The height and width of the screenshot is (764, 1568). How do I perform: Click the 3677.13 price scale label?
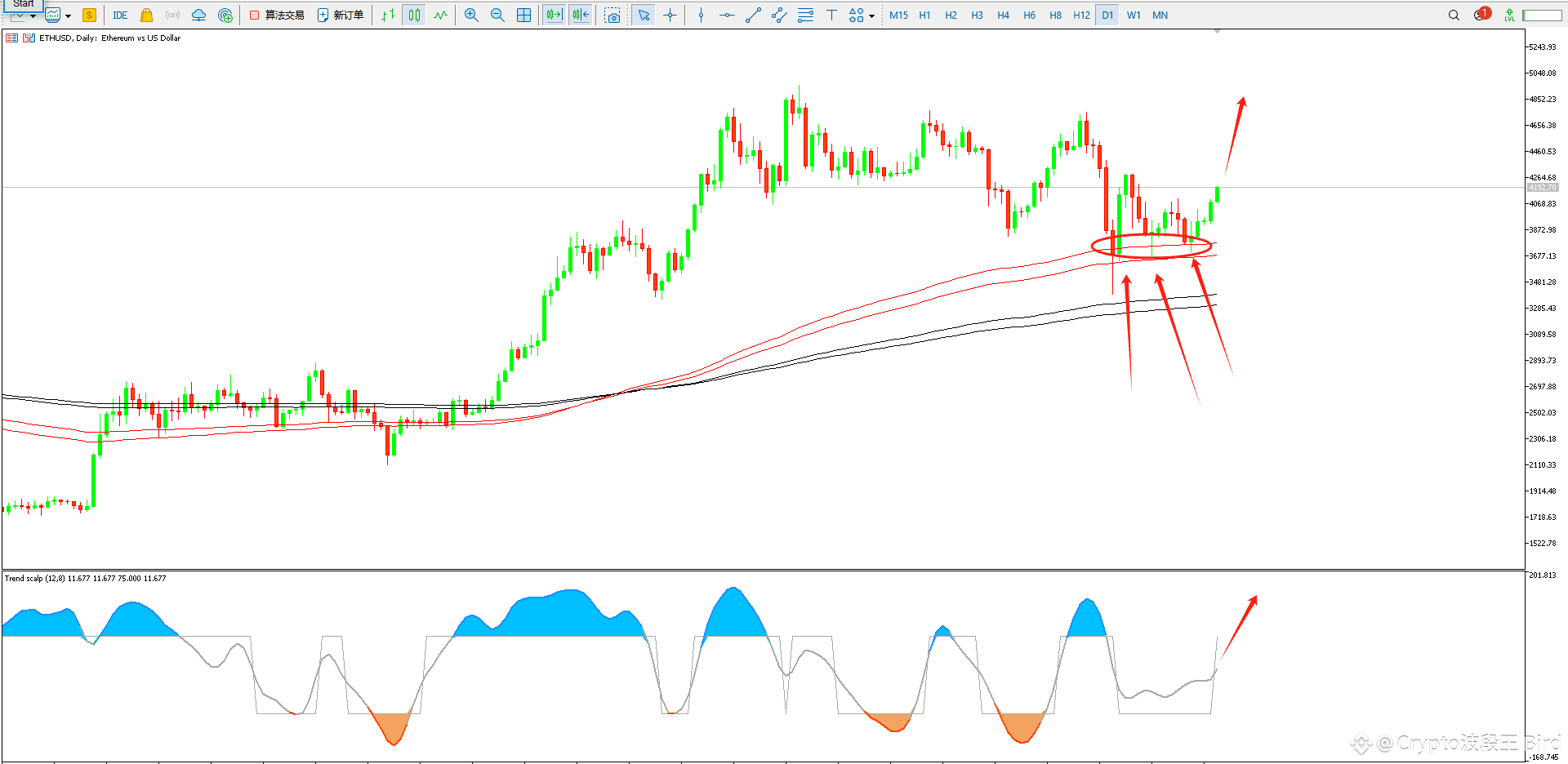pyautogui.click(x=1543, y=256)
